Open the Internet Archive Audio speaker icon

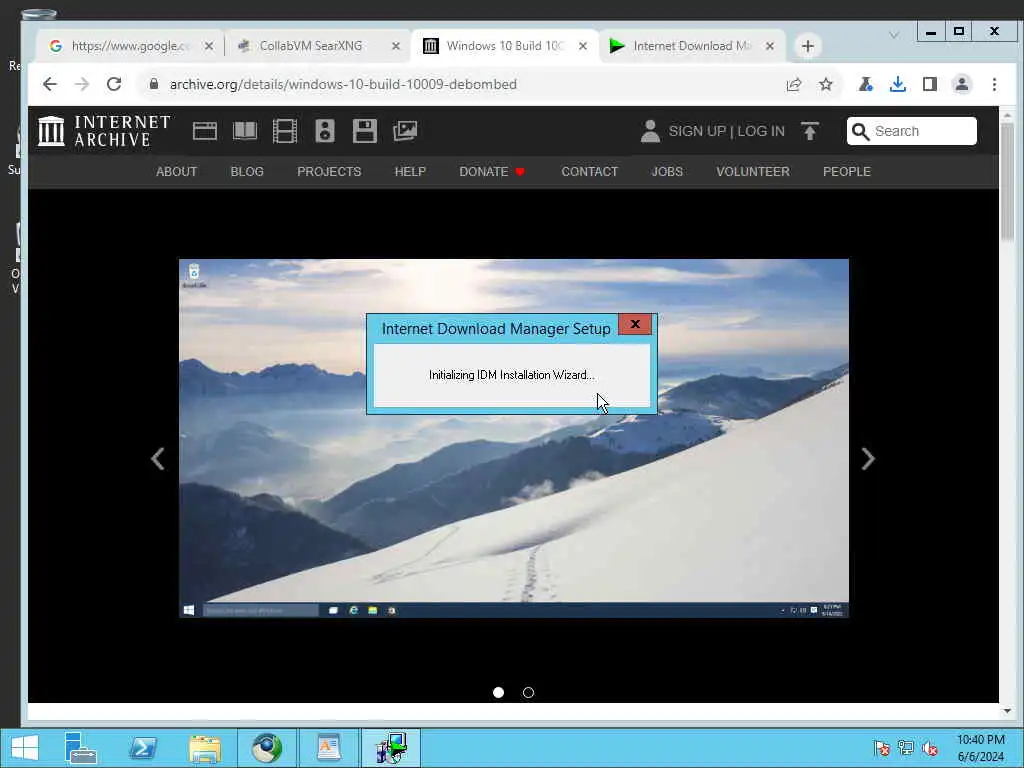click(x=325, y=131)
